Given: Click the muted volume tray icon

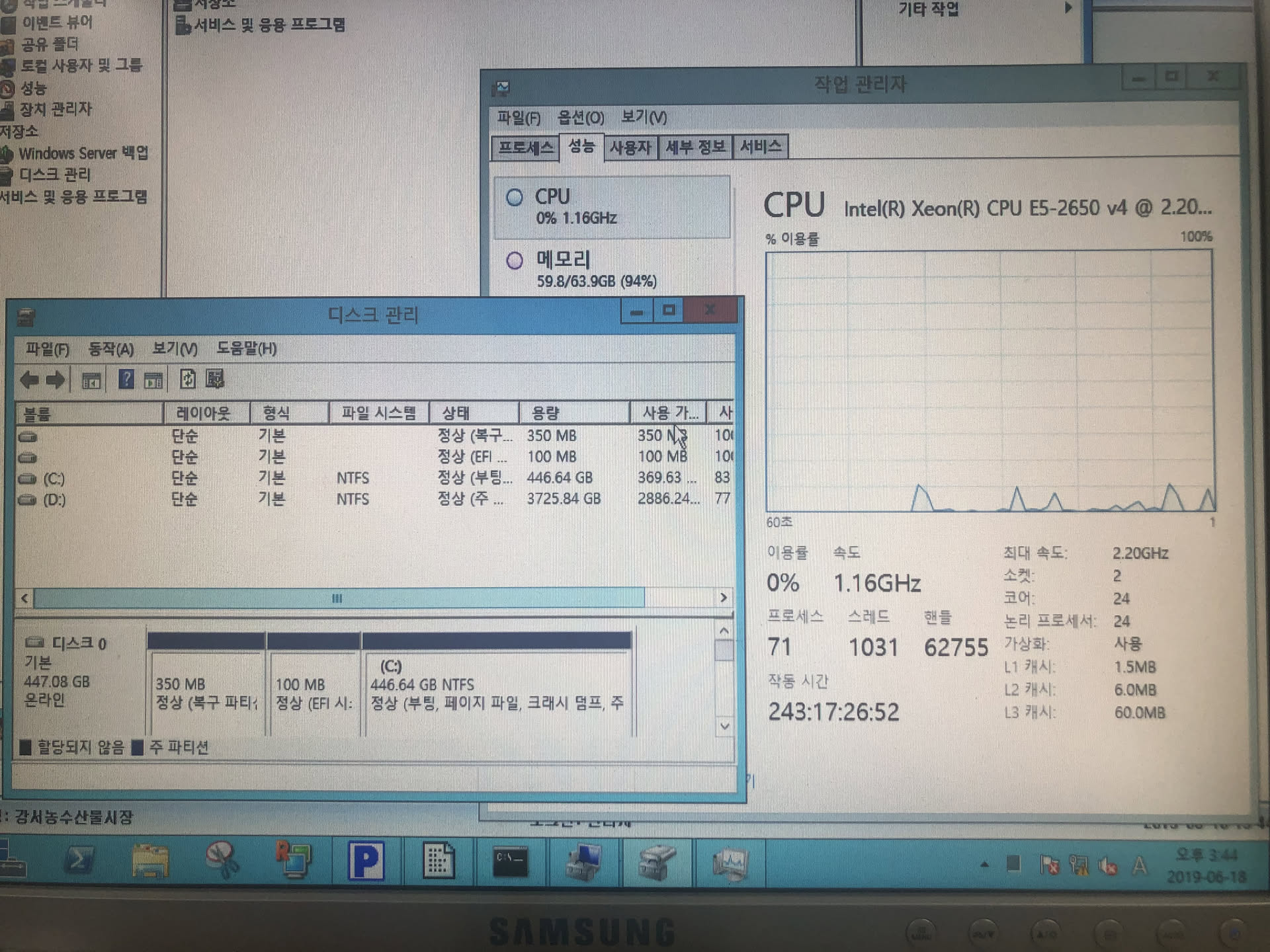Looking at the screenshot, I should (1108, 865).
